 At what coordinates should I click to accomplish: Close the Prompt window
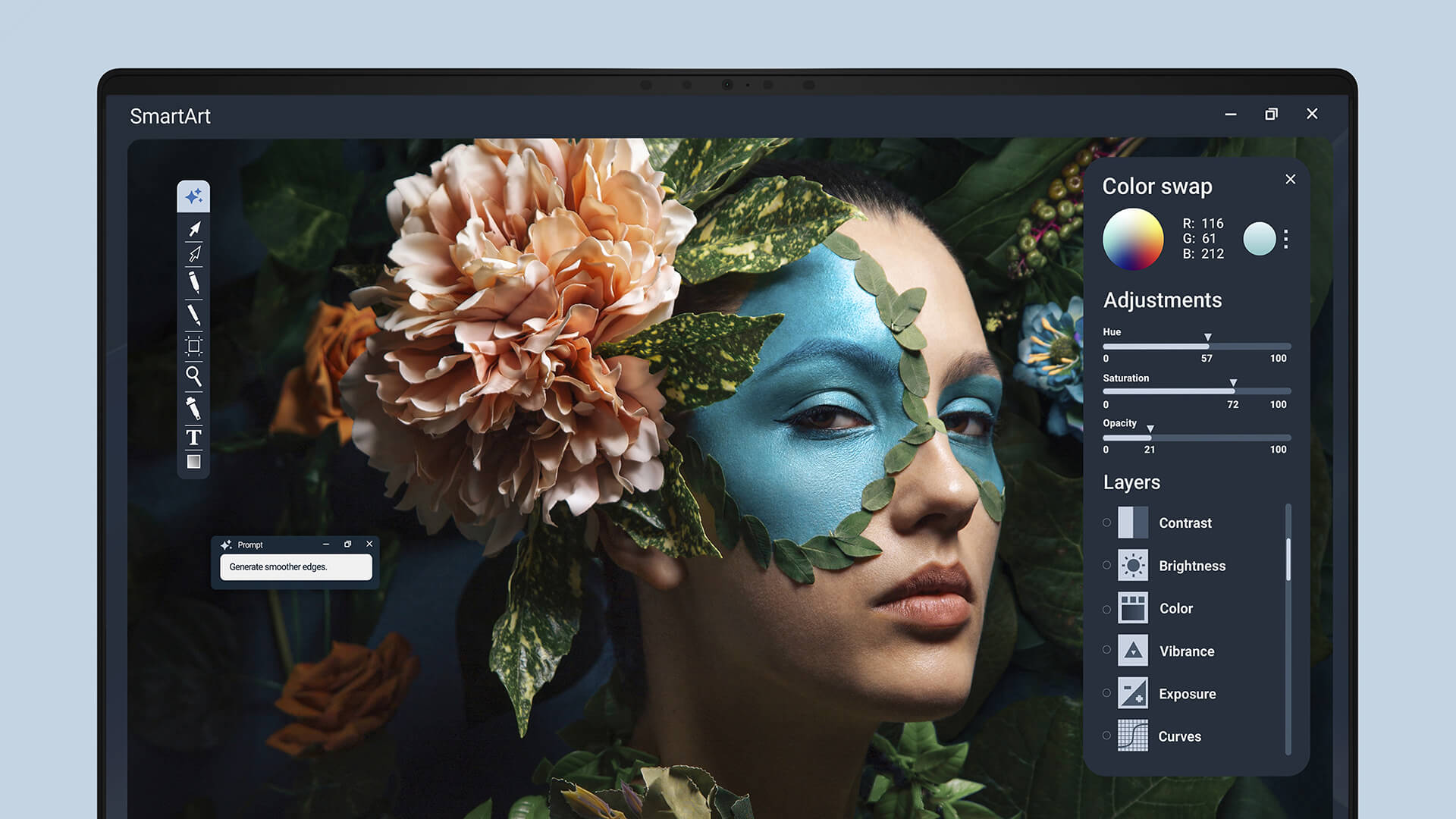[x=369, y=544]
